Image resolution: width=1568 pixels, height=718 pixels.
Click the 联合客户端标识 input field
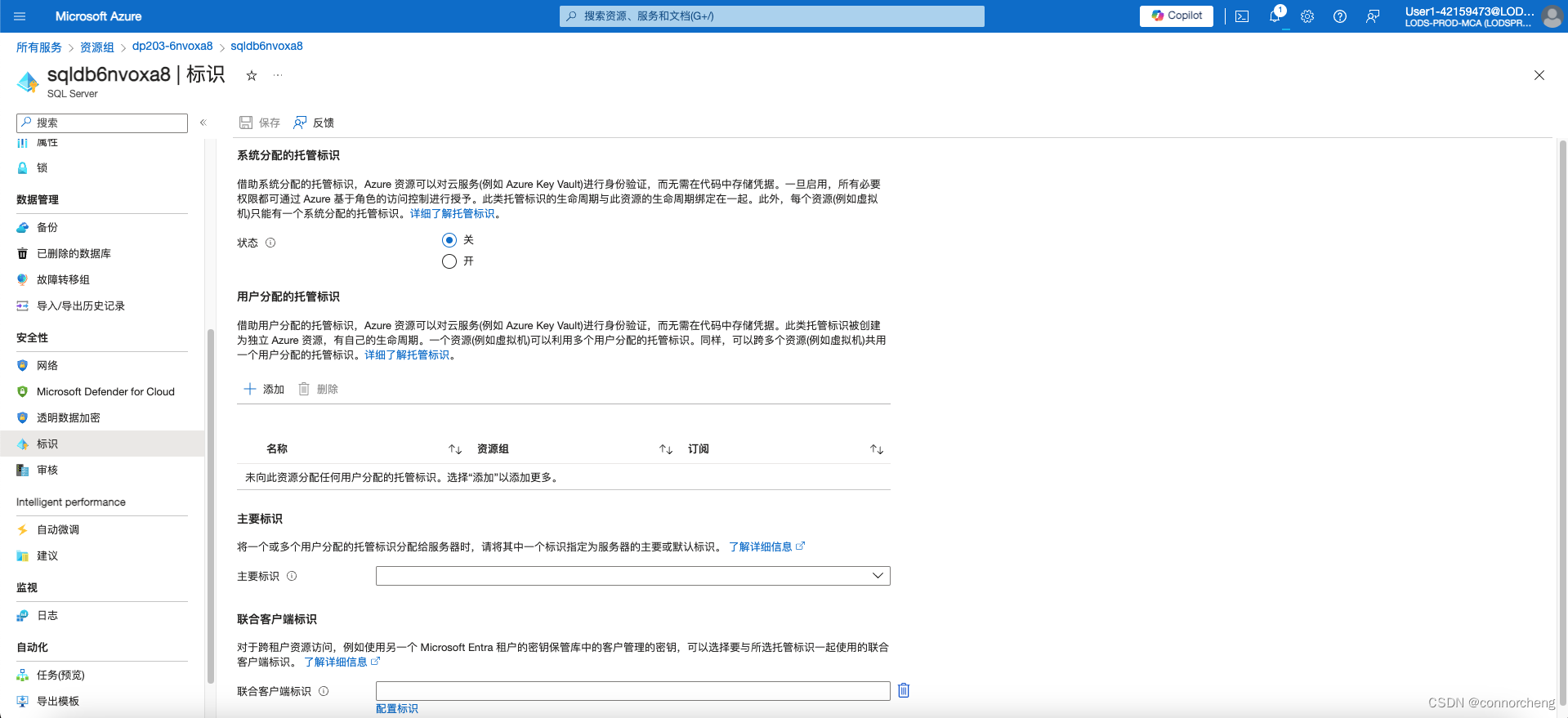click(x=633, y=691)
